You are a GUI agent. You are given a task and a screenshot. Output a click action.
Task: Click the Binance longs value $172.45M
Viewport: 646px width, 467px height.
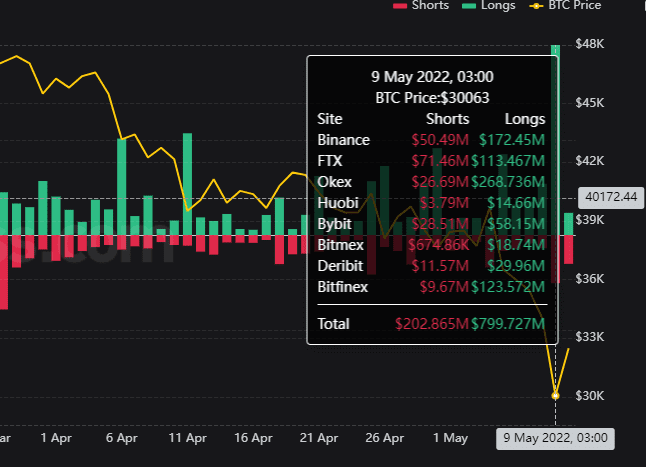click(x=512, y=140)
